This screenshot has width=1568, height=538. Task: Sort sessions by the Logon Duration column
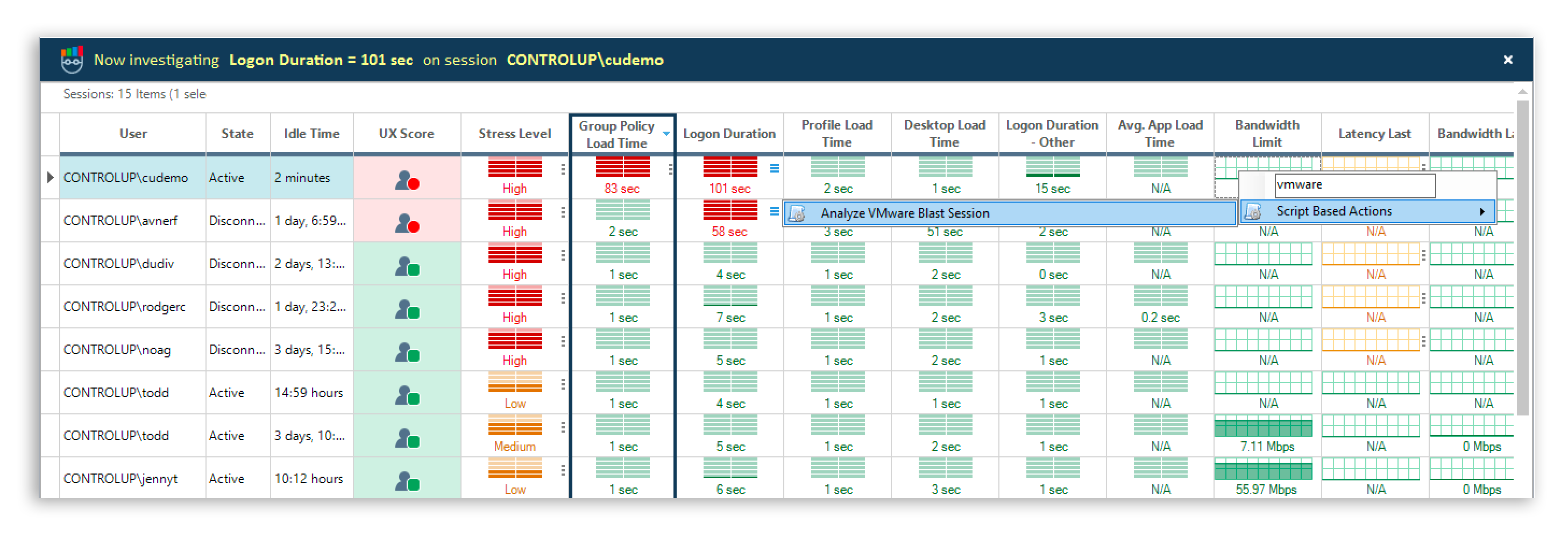coord(729,133)
